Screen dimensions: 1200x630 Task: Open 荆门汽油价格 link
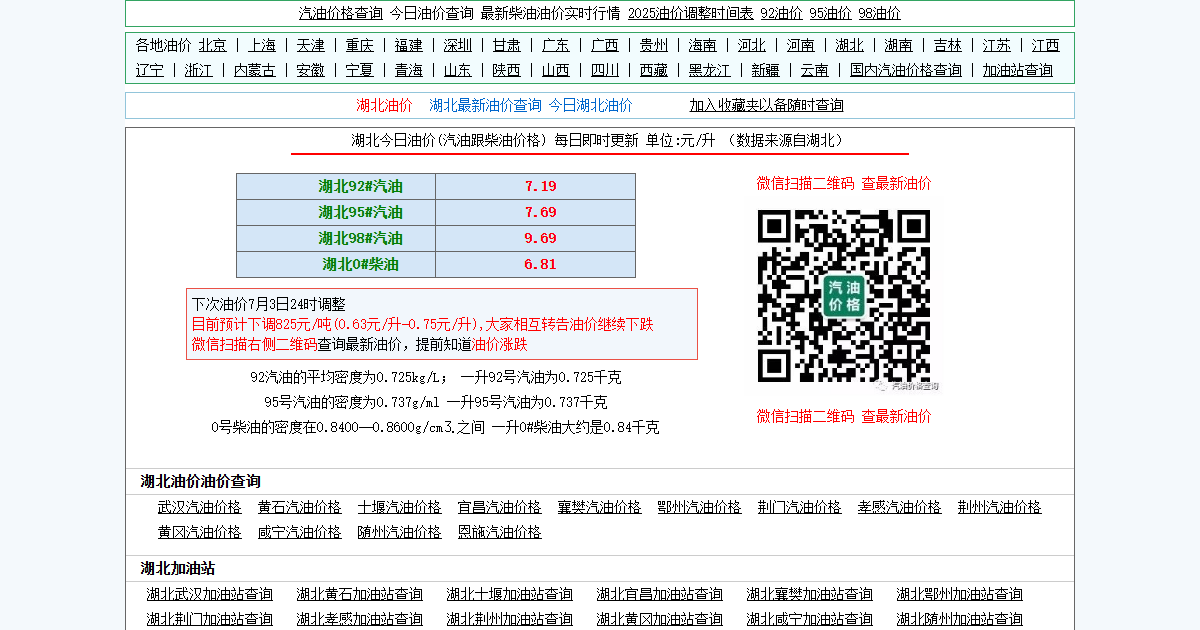(x=800, y=507)
